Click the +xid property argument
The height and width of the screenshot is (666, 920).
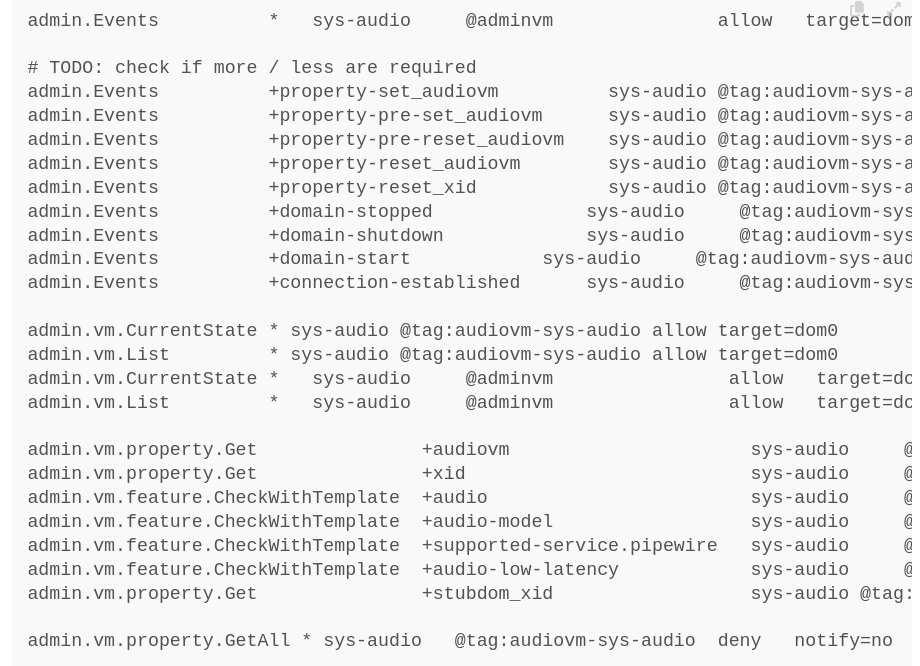(444, 474)
